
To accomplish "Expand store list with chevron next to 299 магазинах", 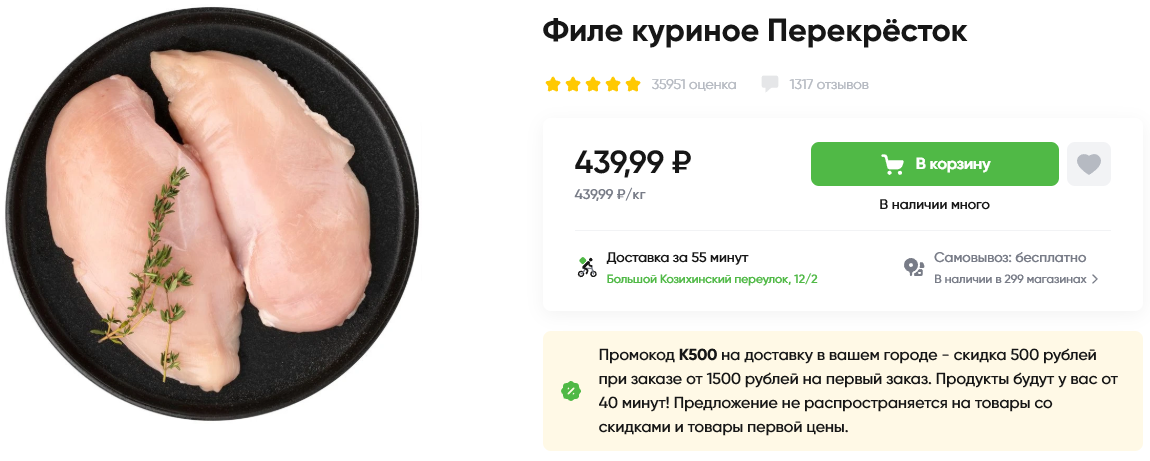I will pyautogui.click(x=1095, y=279).
